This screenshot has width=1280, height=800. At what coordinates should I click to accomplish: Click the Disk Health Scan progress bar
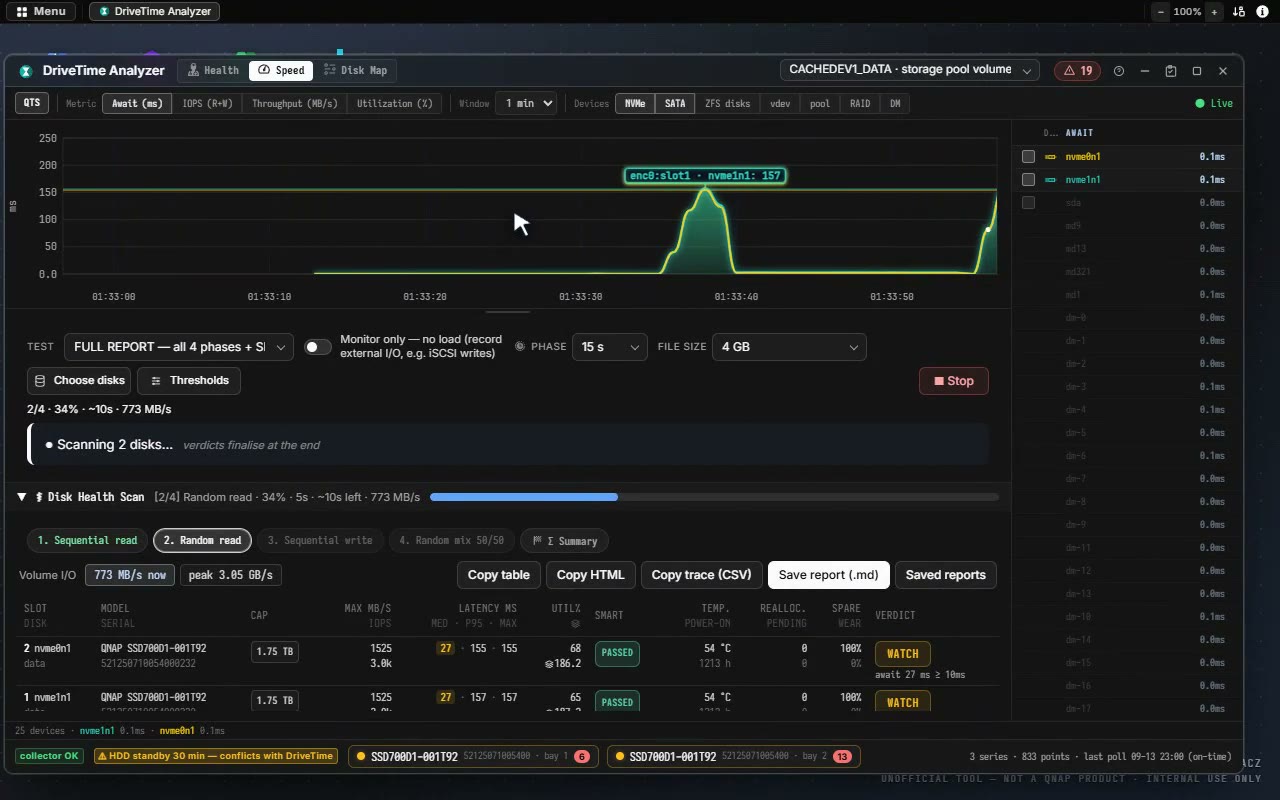pos(714,497)
